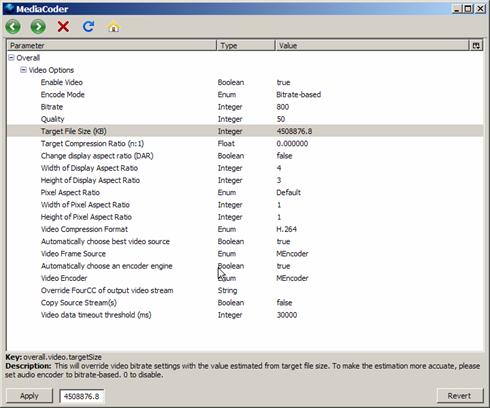Viewport: 490px width, 408px height.
Task: Sort by the Parameter column header
Action: 111,46
